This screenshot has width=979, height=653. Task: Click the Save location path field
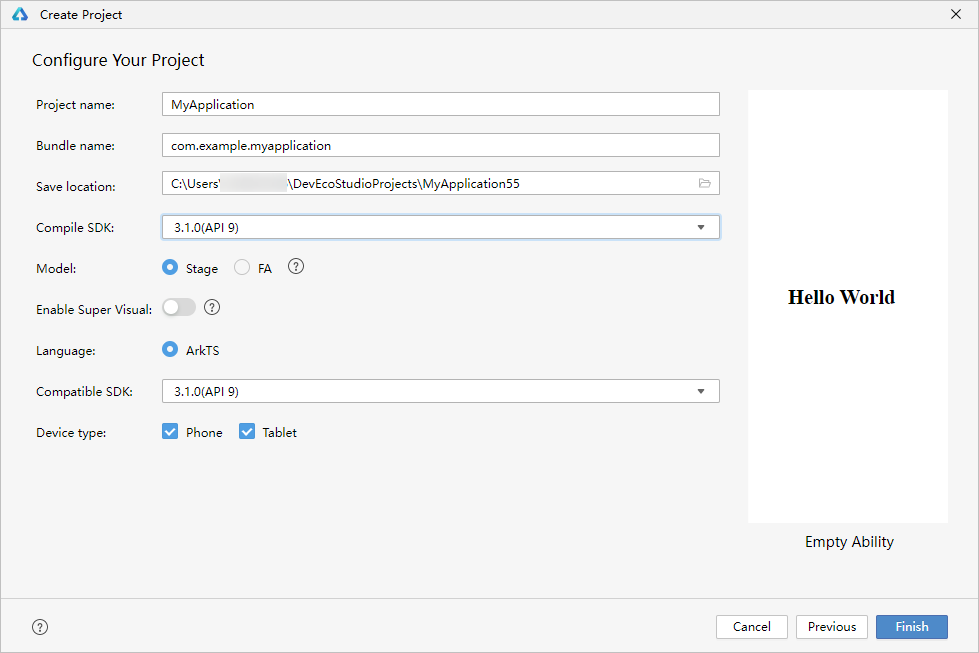tap(430, 183)
